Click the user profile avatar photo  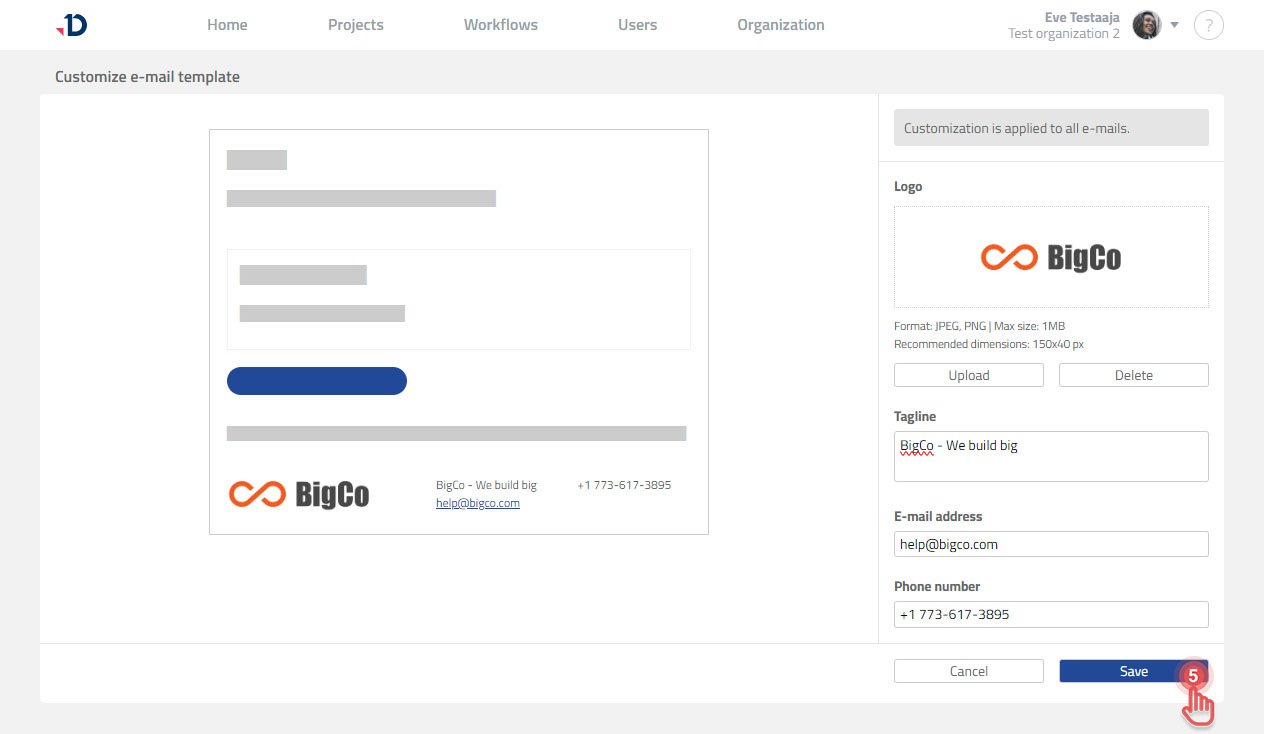click(x=1145, y=25)
